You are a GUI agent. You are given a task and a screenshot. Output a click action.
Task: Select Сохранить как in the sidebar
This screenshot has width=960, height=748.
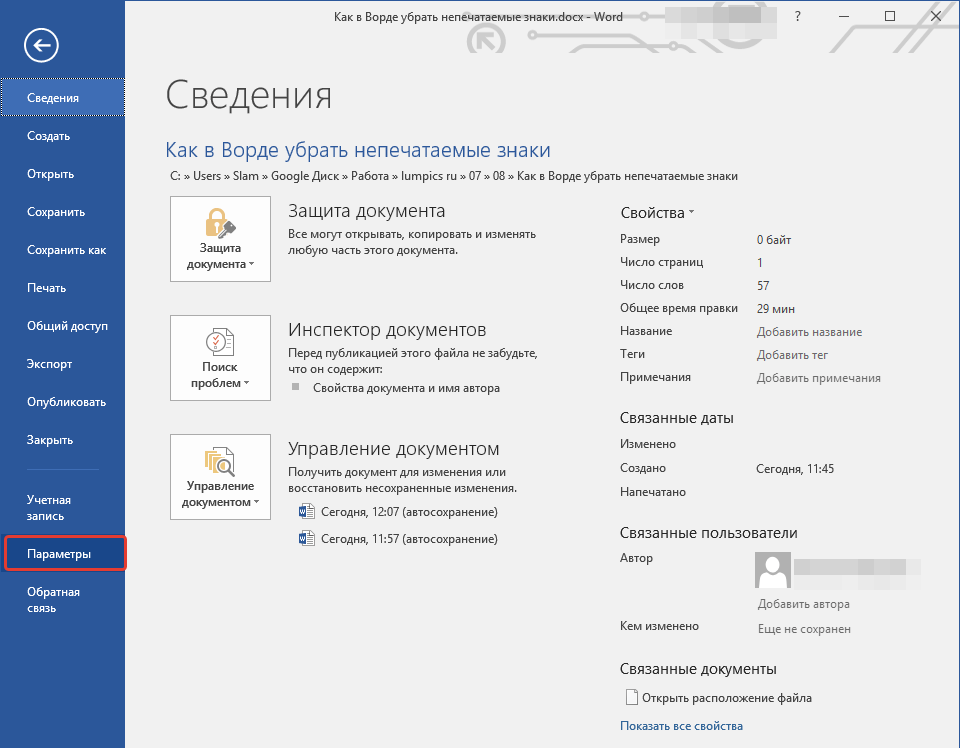click(66, 250)
